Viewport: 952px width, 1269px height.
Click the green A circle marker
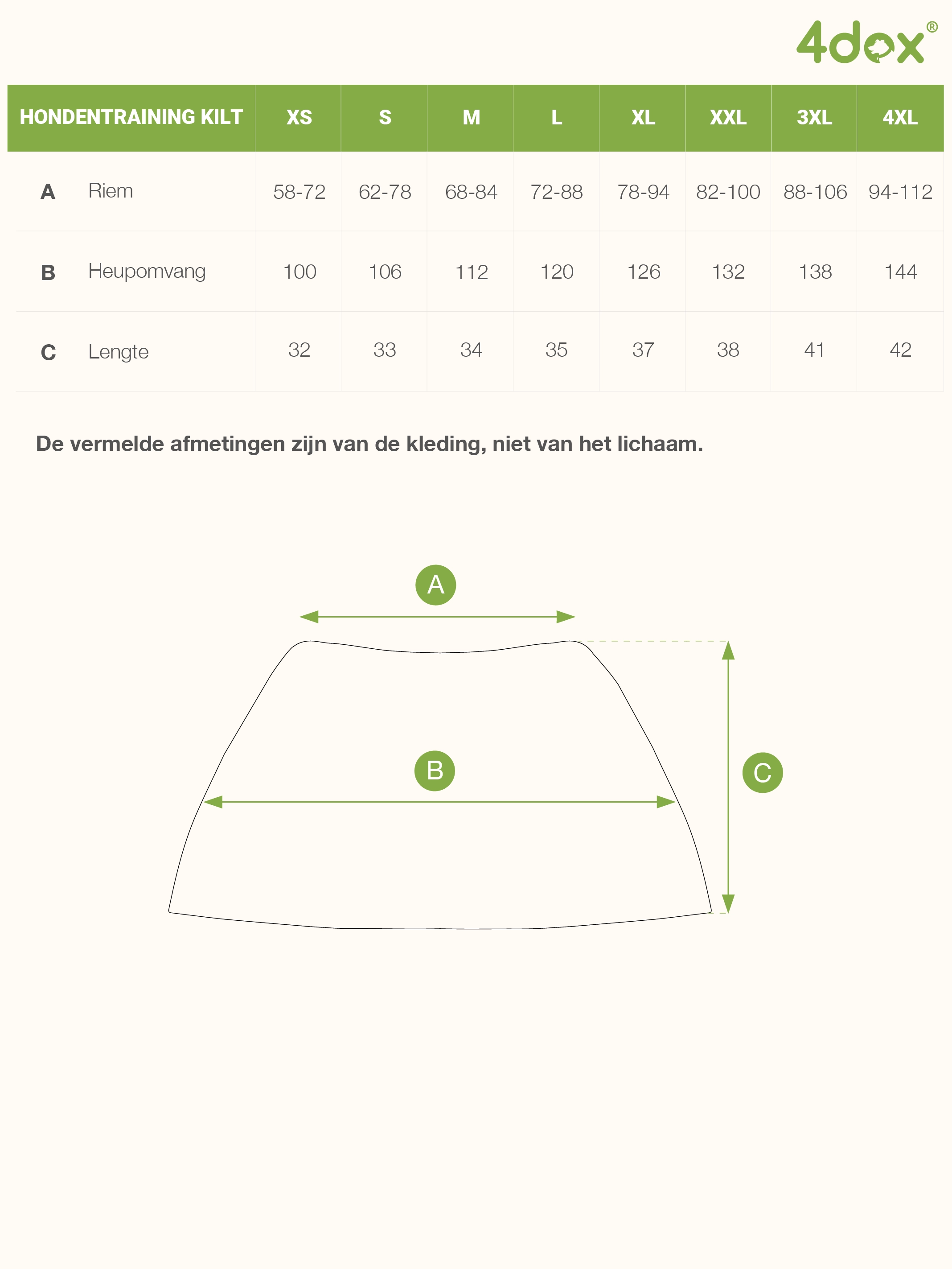point(436,585)
